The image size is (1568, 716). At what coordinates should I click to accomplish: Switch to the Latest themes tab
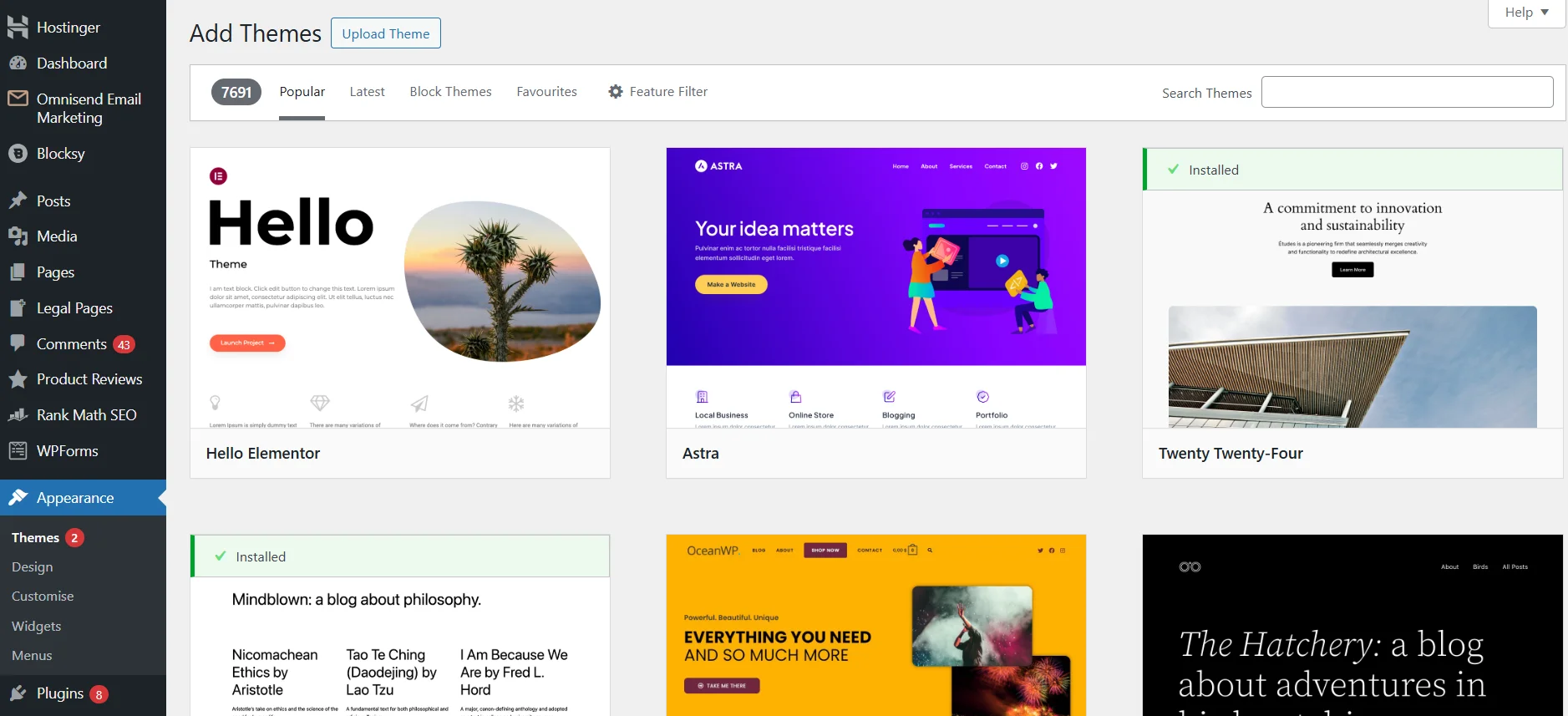(367, 92)
